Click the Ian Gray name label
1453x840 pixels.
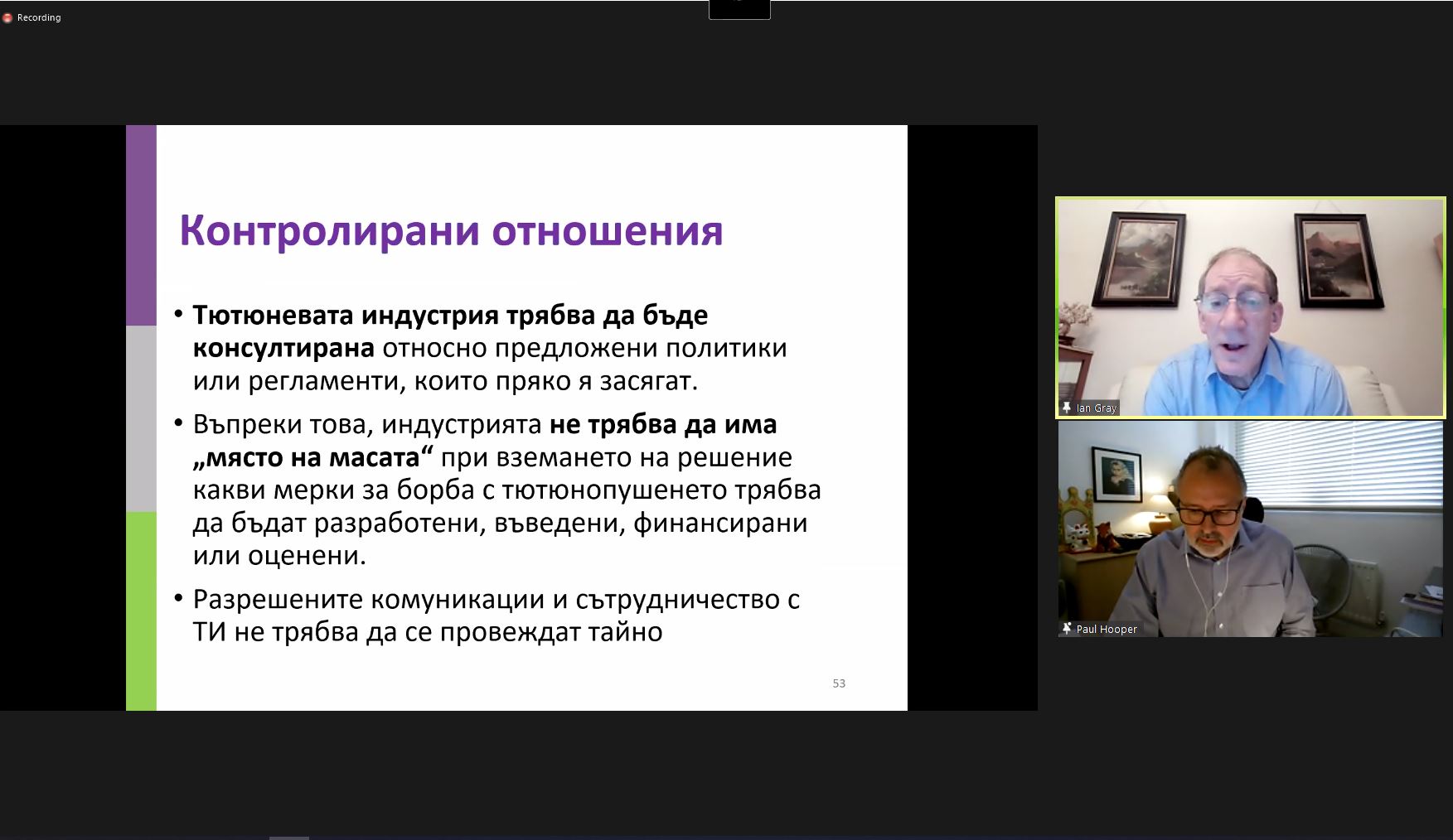1097,408
